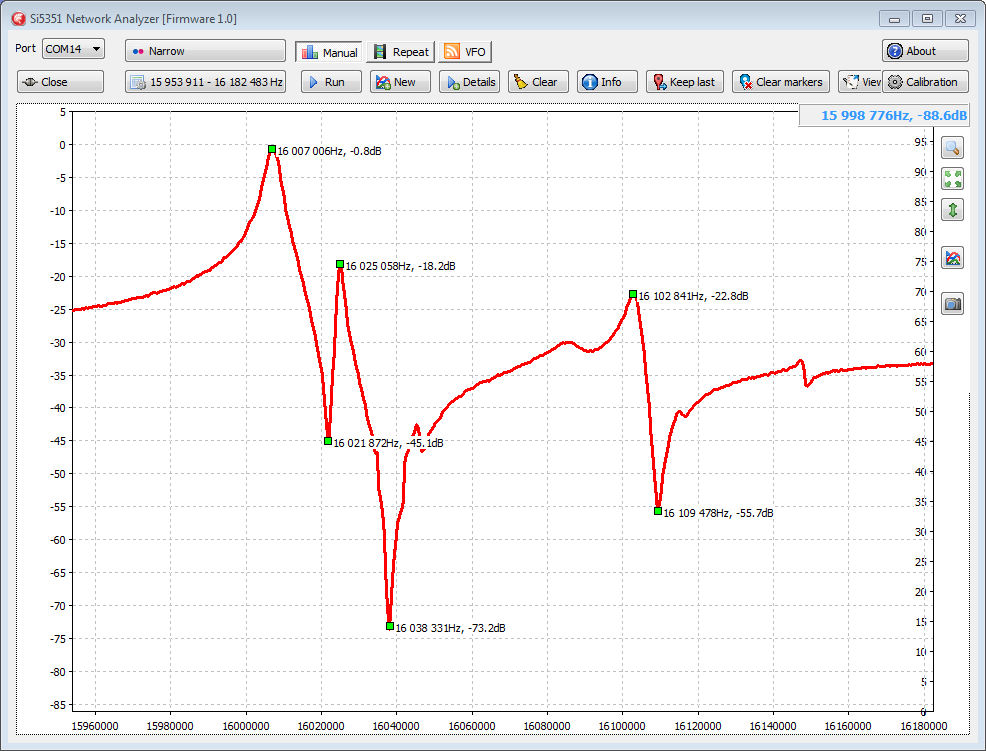Click the camera screenshot icon
The height and width of the screenshot is (751, 986).
coord(953,304)
